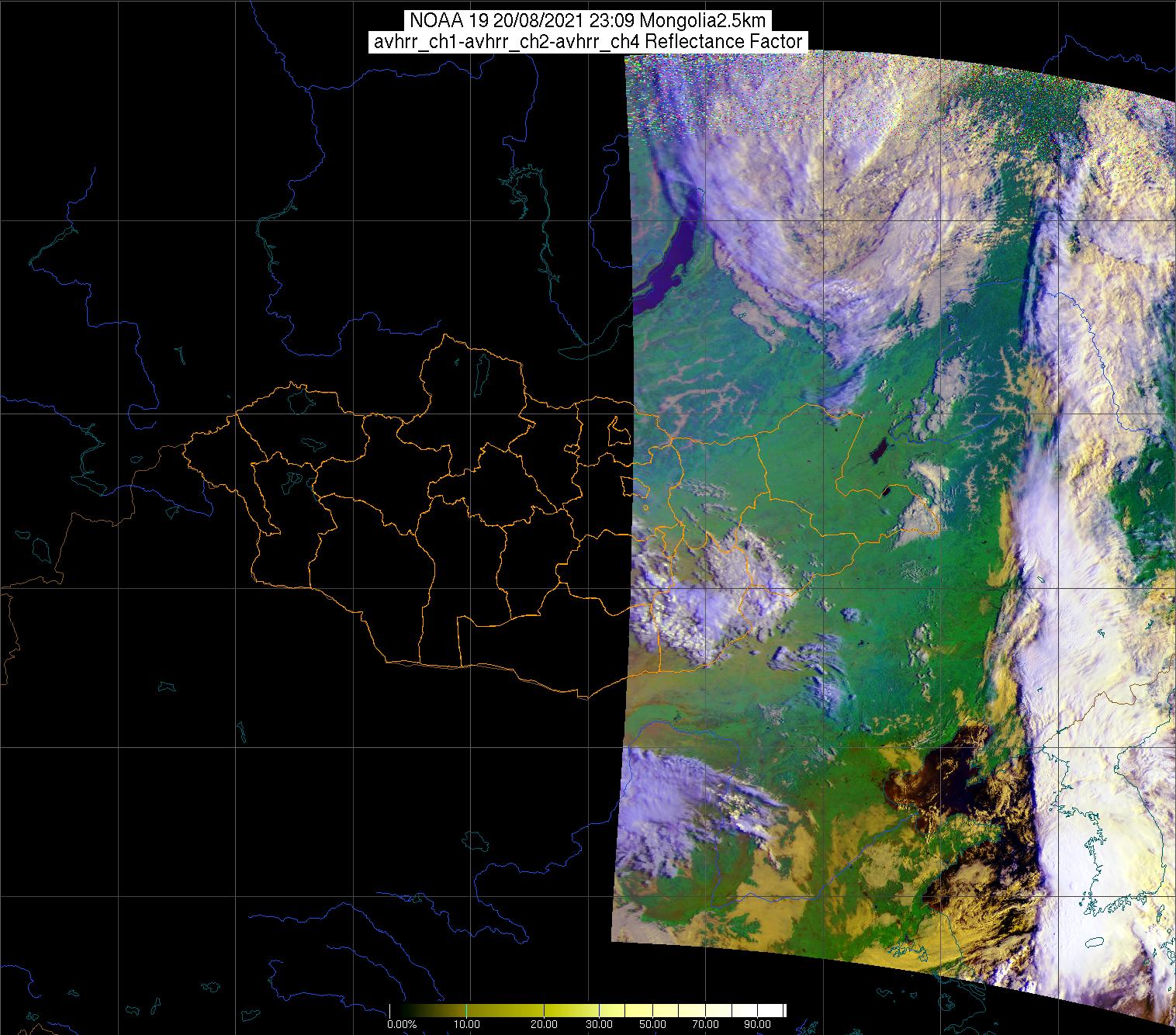Click the title line showing NOAA 19 and the date

pos(588,21)
